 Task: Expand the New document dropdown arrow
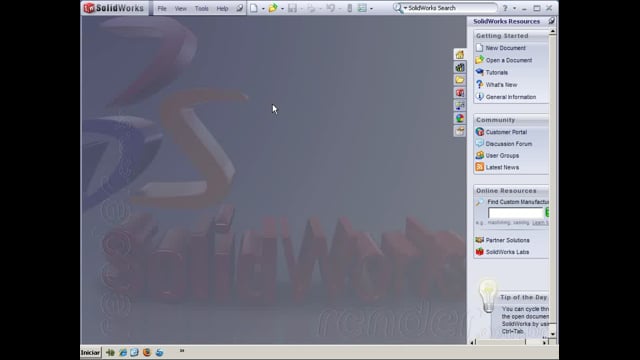(263, 9)
